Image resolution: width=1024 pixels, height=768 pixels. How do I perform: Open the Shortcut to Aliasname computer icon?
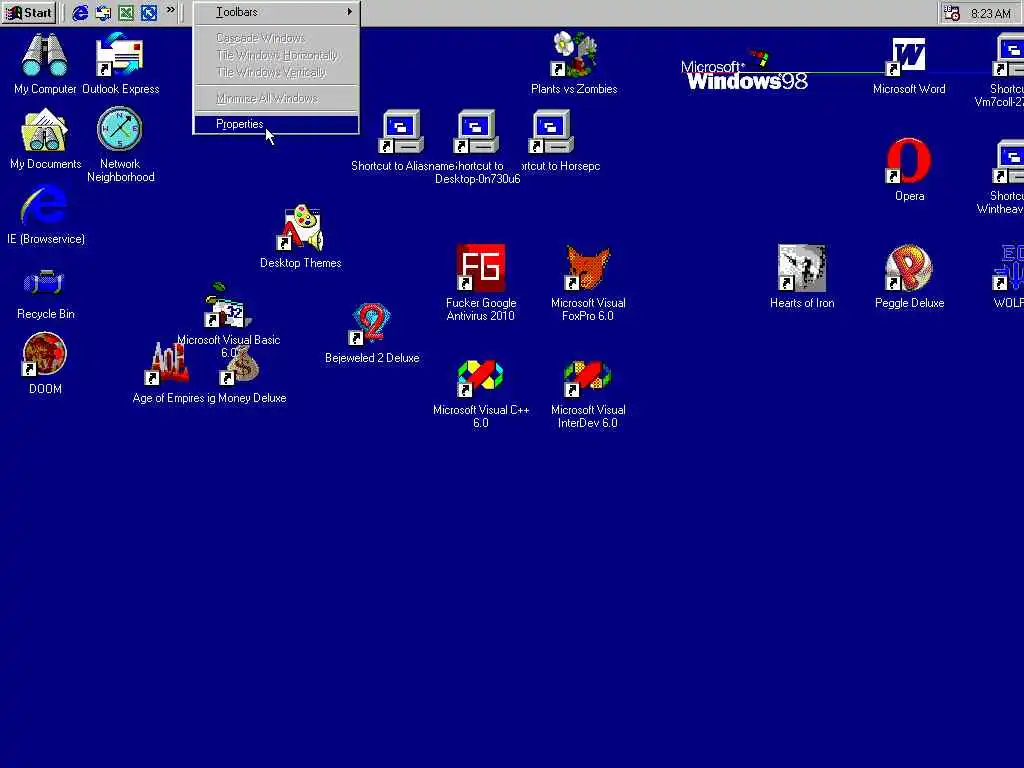tap(401, 140)
